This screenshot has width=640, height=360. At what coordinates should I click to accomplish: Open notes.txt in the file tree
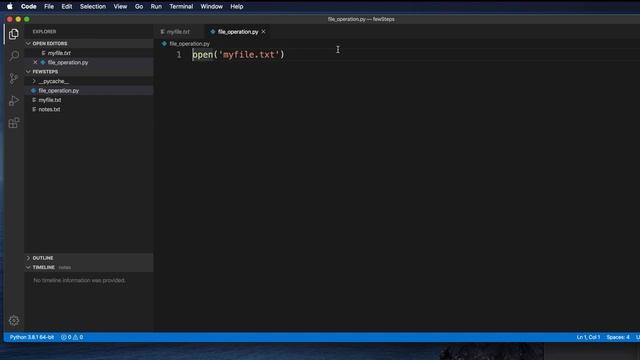pyautogui.click(x=49, y=109)
